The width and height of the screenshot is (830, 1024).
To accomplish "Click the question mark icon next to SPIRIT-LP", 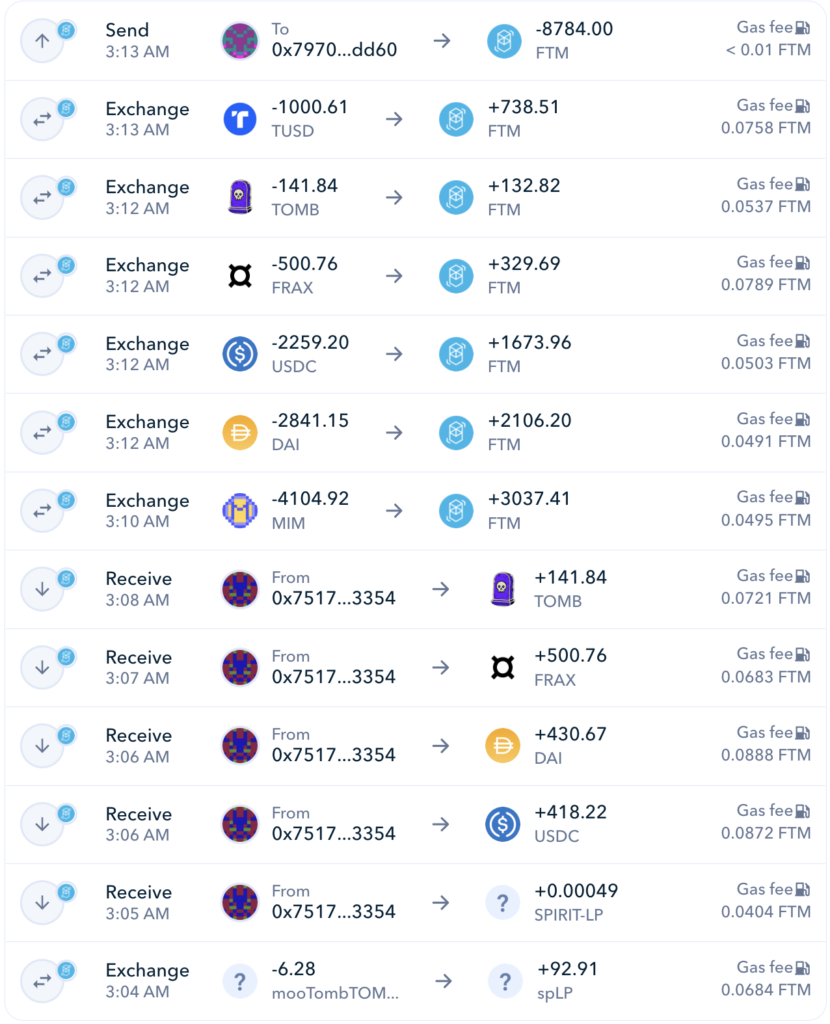I will [504, 902].
